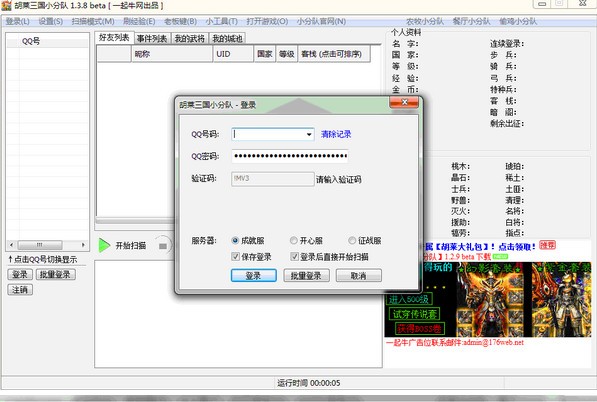This screenshot has height=402, width=597.
Task: Select the 征战服 server radio button
Action: coord(352,241)
